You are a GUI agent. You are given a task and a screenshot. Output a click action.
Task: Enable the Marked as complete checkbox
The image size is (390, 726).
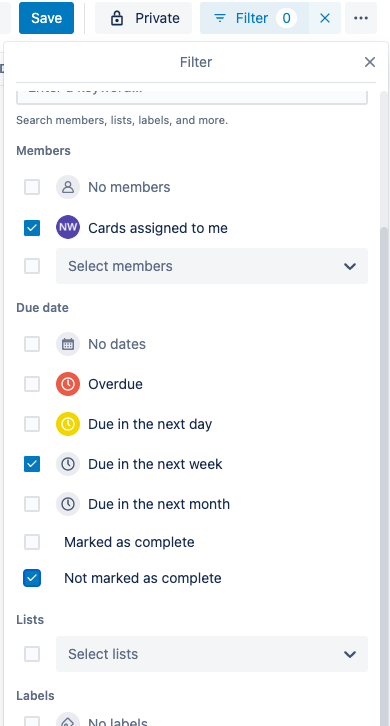(32, 542)
